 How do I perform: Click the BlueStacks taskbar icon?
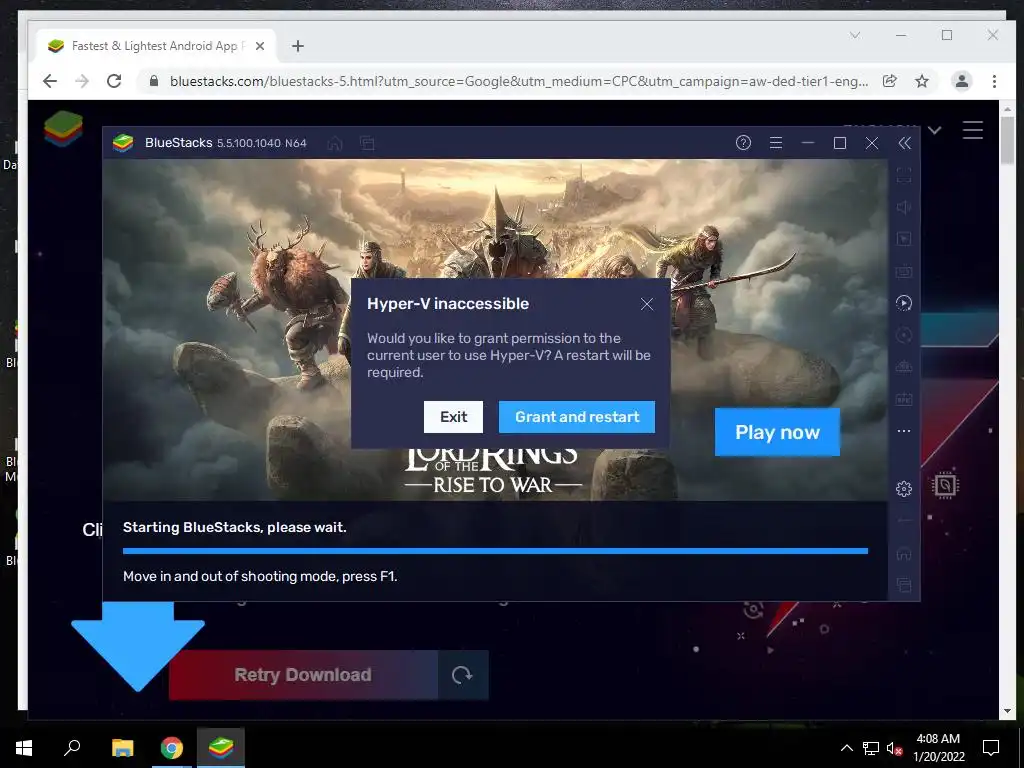coord(221,748)
